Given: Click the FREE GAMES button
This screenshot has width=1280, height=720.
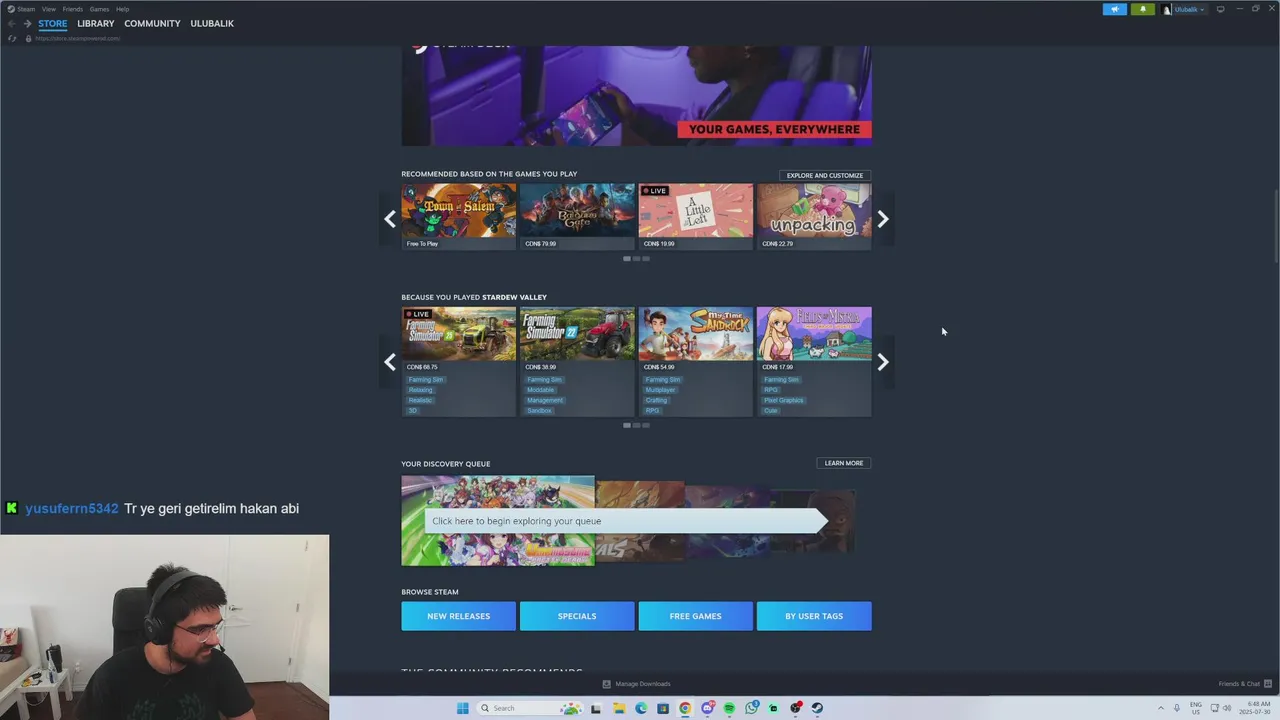Looking at the screenshot, I should click(696, 616).
